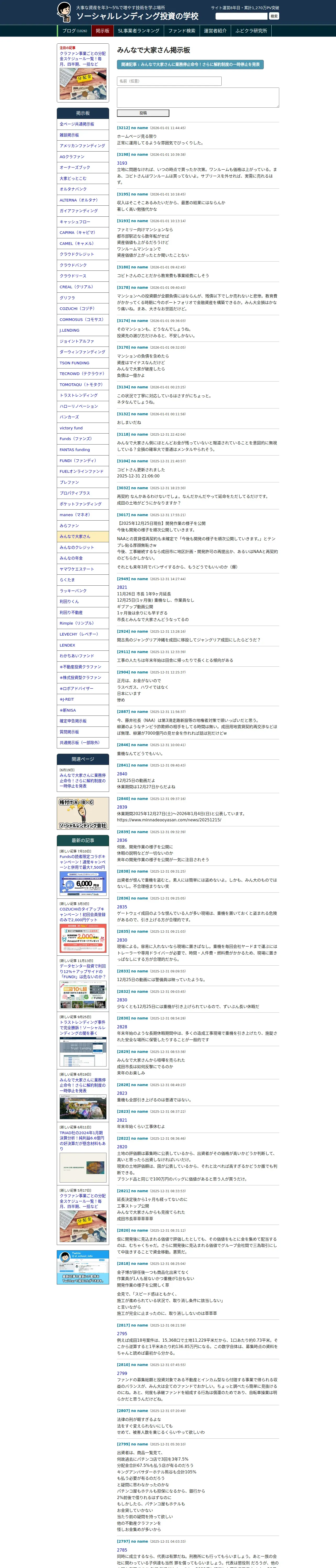
Task: Open 全ページ共通掲示板 in sidebar
Action: 83,124
